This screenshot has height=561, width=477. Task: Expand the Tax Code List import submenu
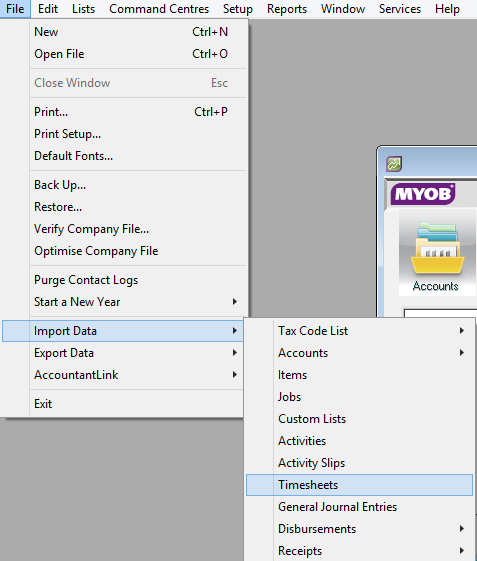click(x=359, y=331)
